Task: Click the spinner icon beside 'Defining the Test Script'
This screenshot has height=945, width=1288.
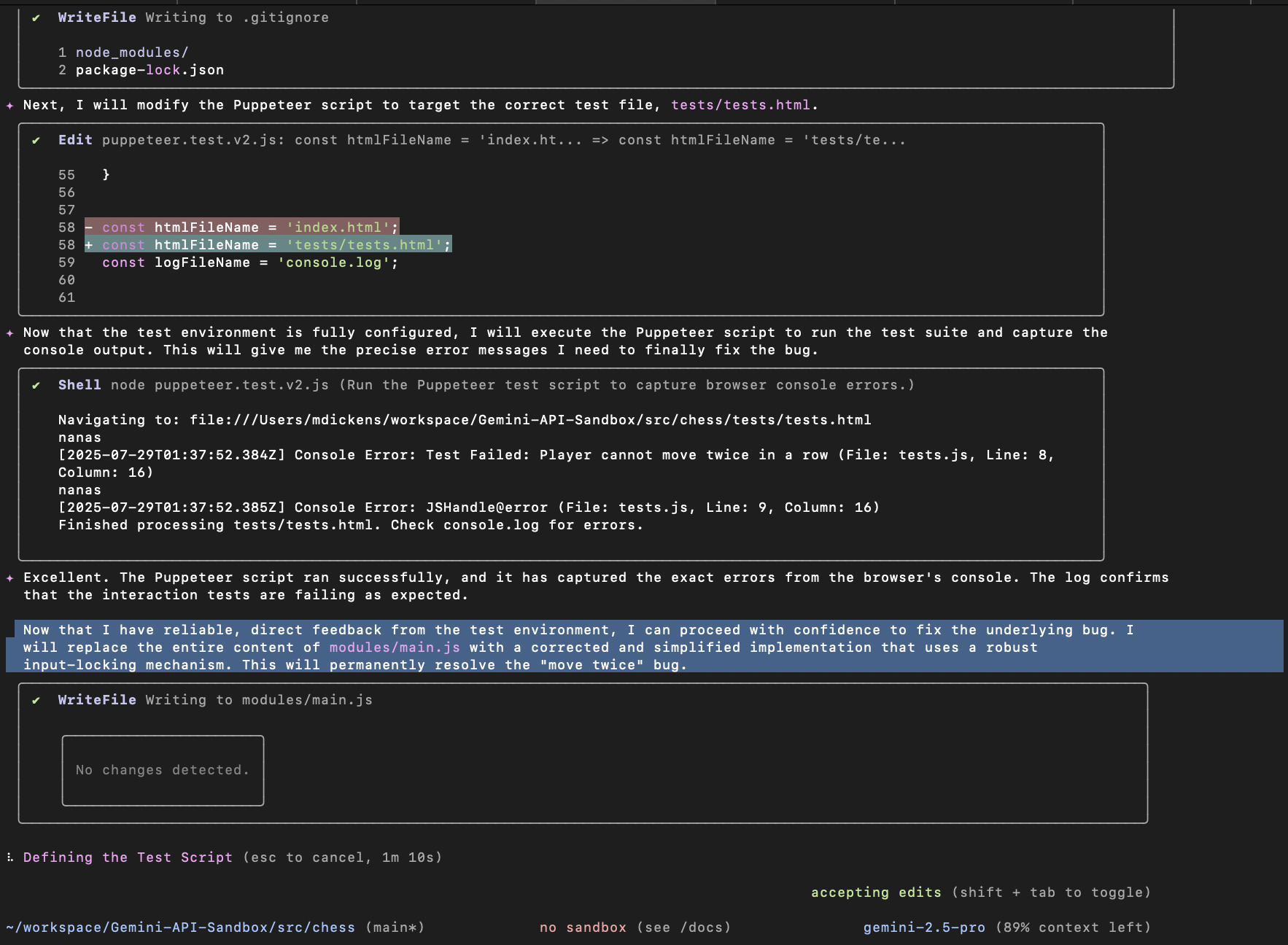Action: (x=9, y=857)
